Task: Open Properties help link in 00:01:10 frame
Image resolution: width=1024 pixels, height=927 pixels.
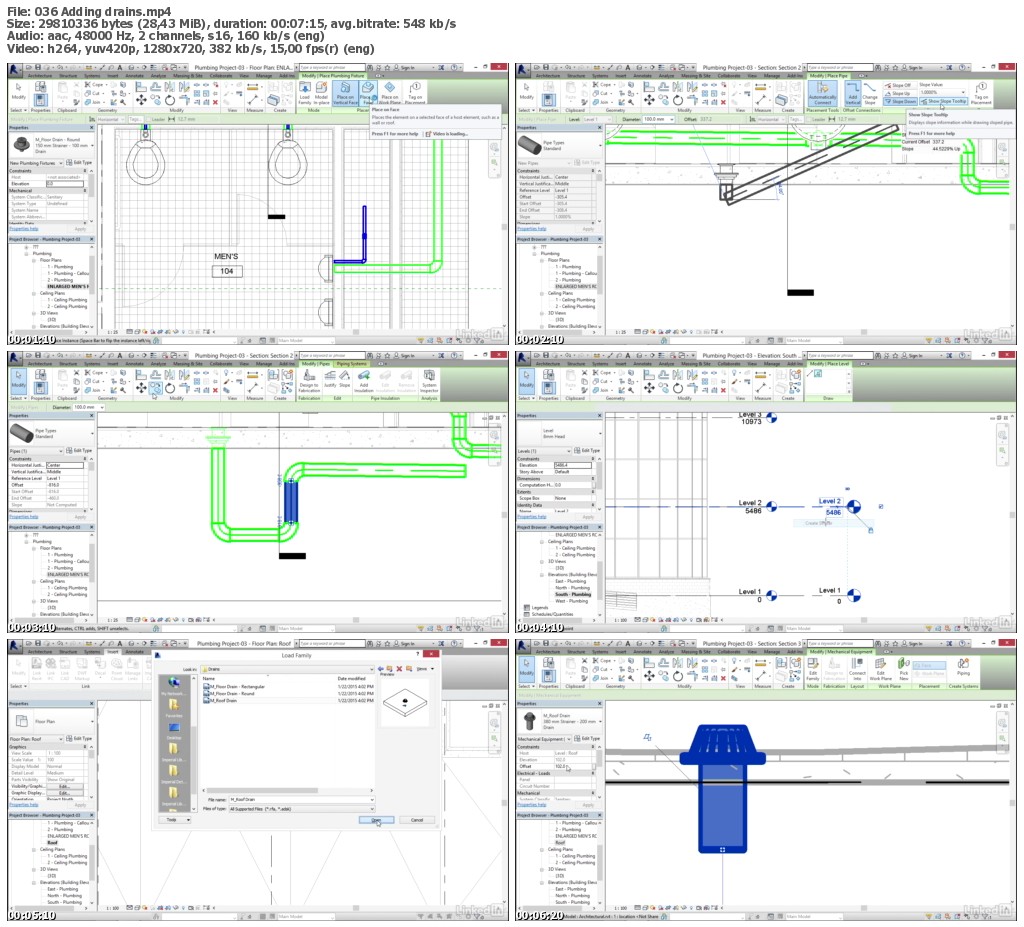Action: click(x=24, y=229)
